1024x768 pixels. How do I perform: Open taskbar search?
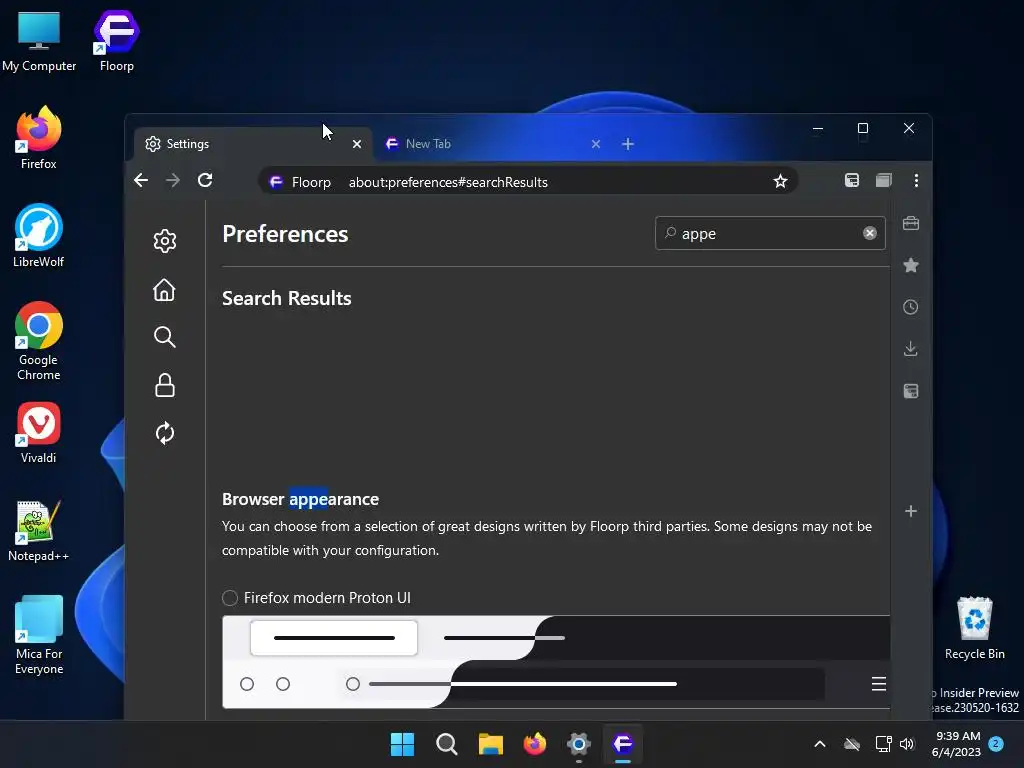pos(447,744)
